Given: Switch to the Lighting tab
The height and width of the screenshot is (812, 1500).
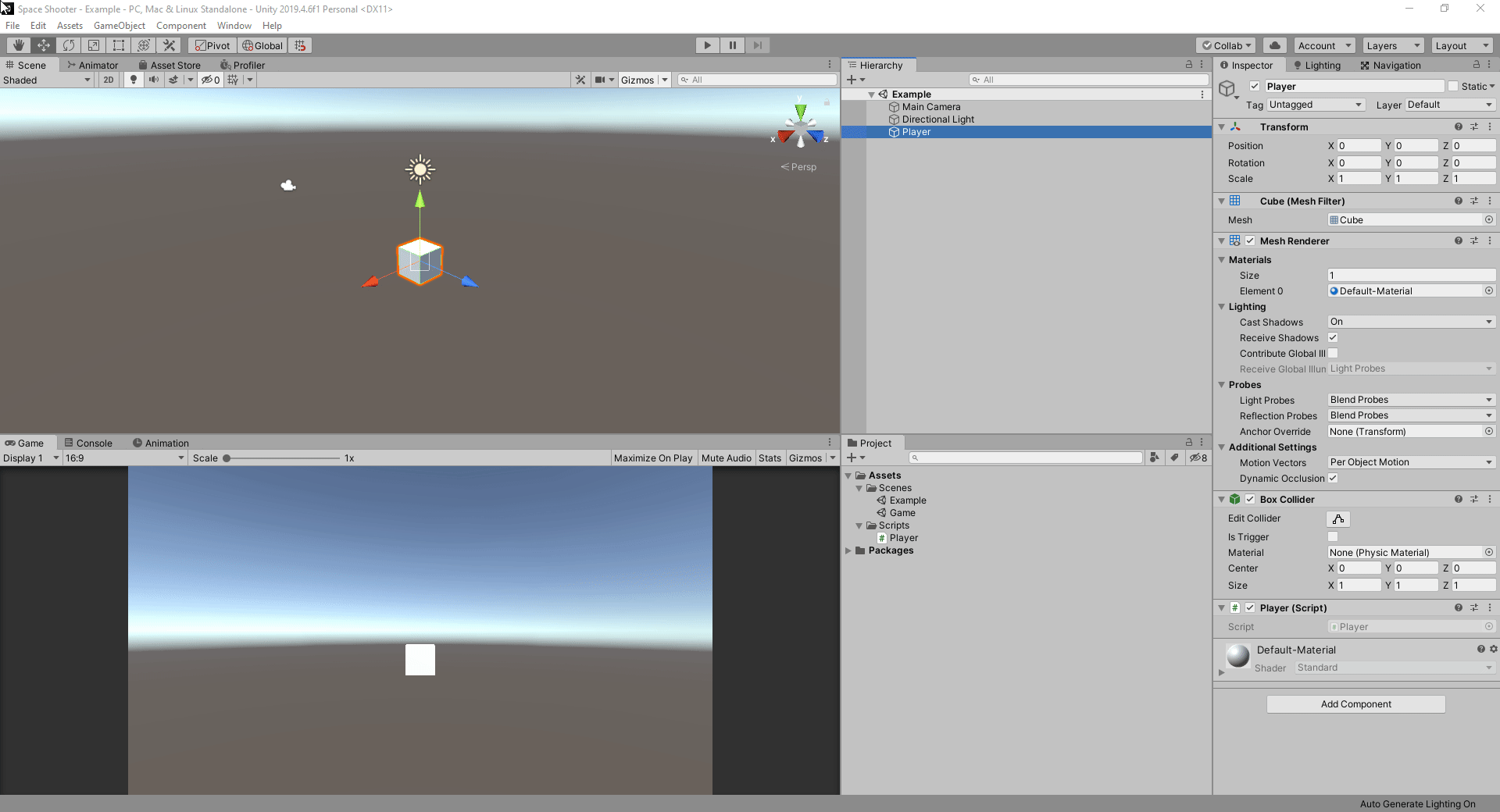Looking at the screenshot, I should 1316,65.
